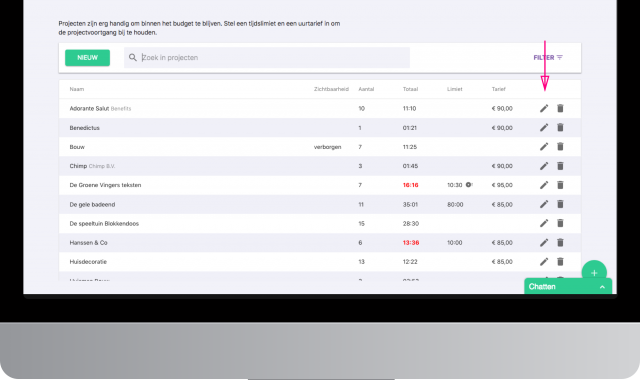Delete the Hanssen & Co project
This screenshot has width=640, height=380.
560,242
